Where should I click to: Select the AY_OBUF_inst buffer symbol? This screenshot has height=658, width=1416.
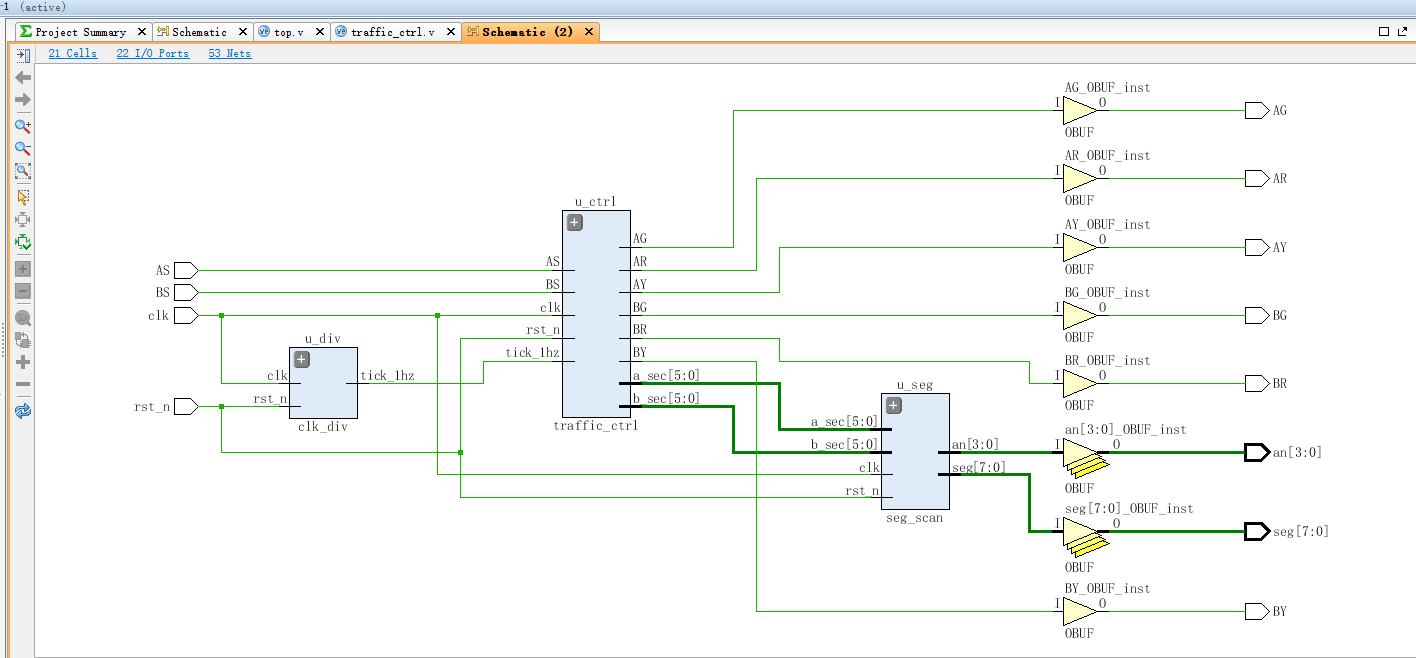[1079, 247]
